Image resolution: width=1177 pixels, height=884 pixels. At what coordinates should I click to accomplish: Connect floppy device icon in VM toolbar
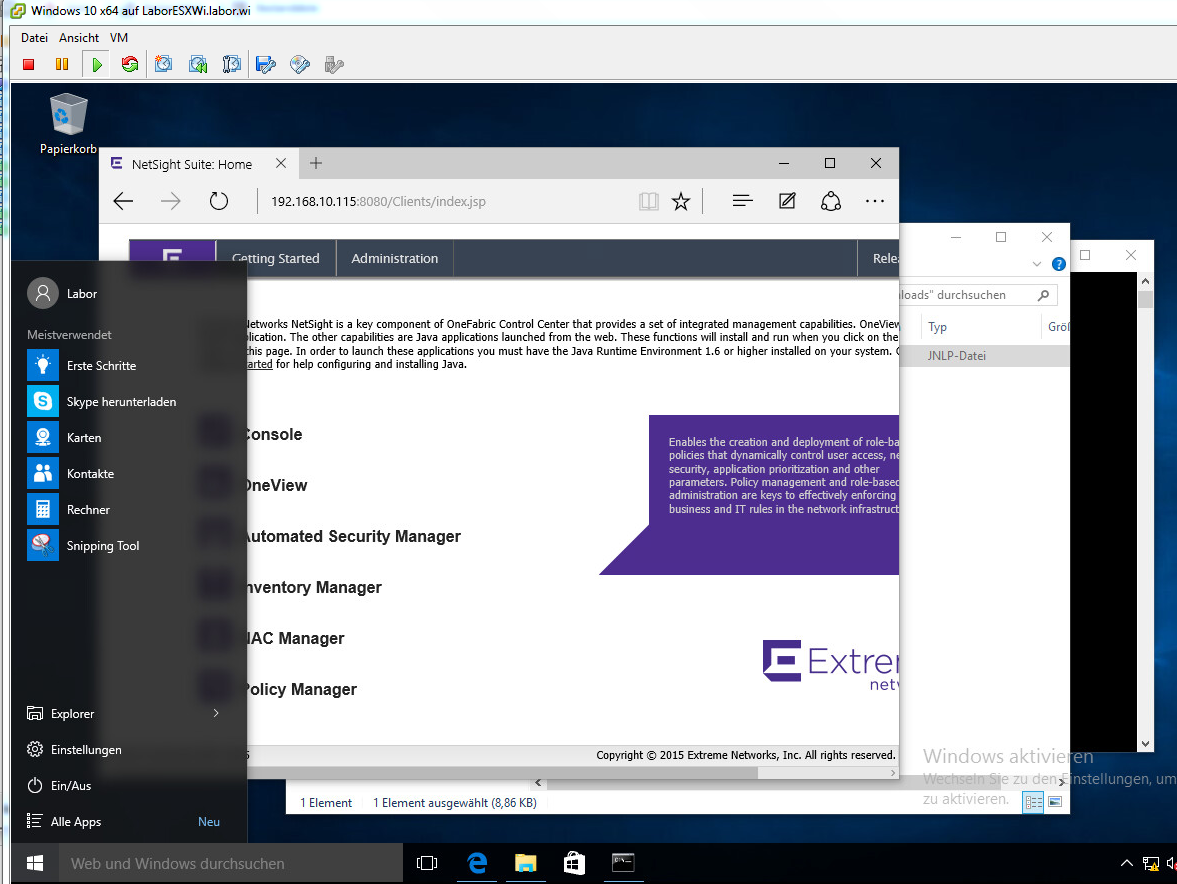(266, 65)
